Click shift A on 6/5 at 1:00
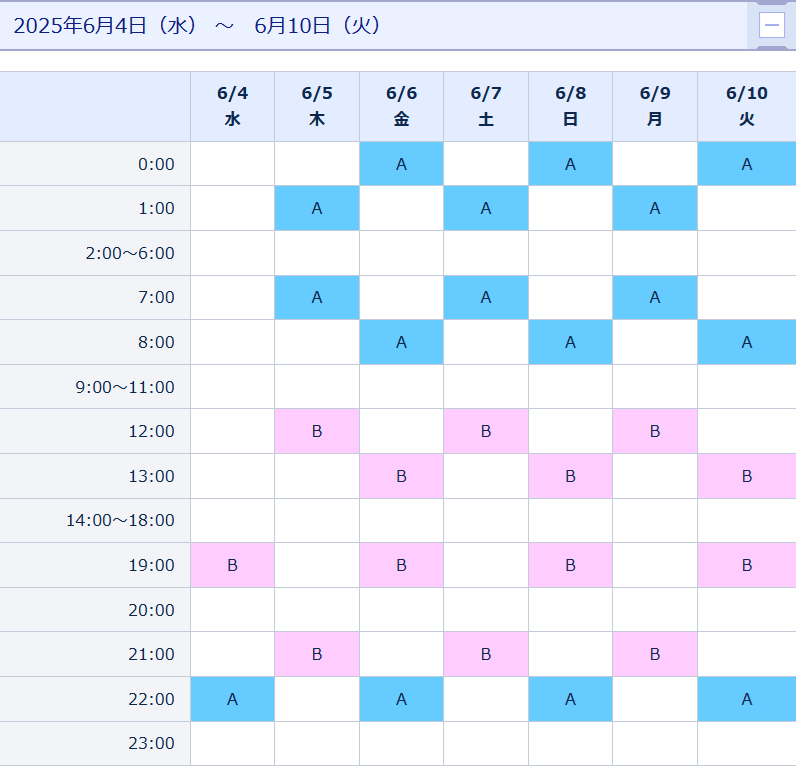This screenshot has width=796, height=766. point(317,208)
